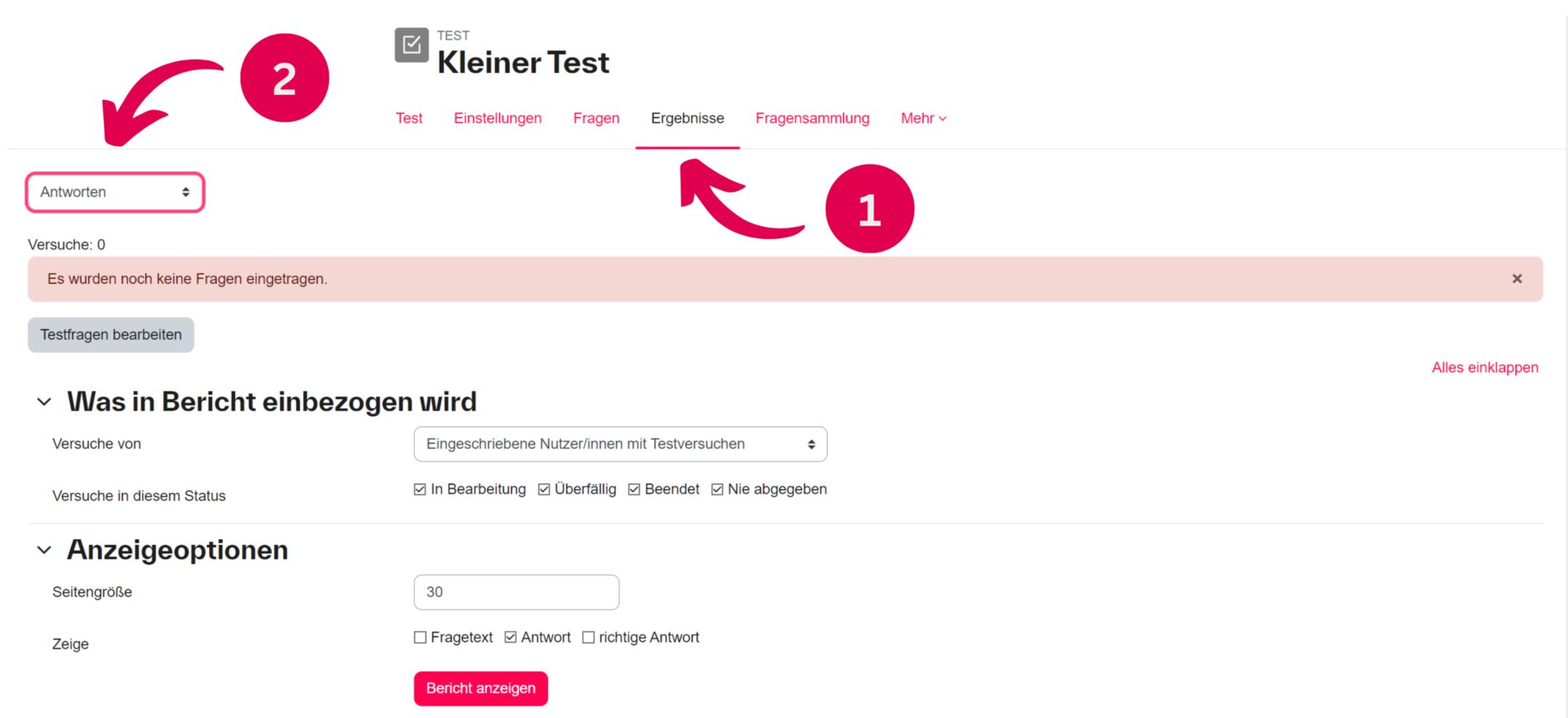
Task: Uncheck the Beendet status checkbox
Action: click(634, 489)
